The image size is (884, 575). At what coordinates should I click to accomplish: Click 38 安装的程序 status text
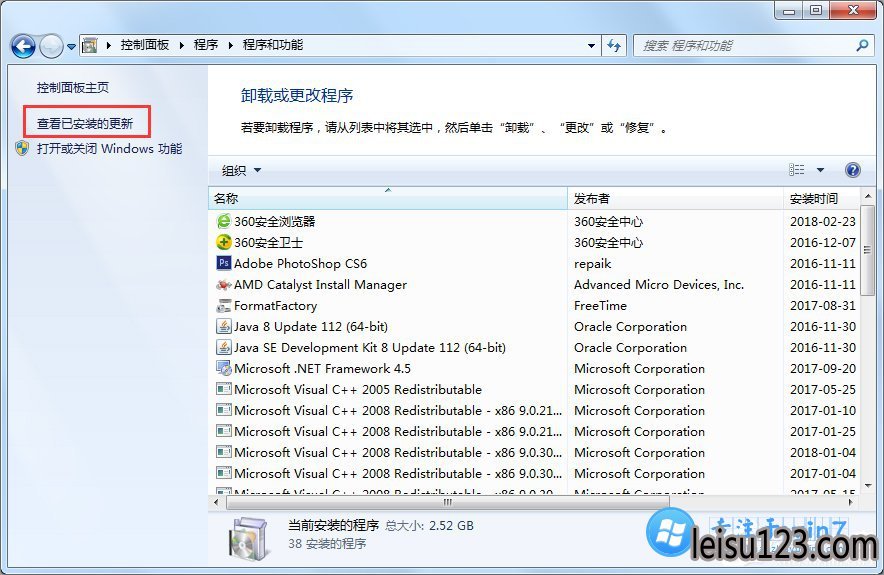[327, 544]
